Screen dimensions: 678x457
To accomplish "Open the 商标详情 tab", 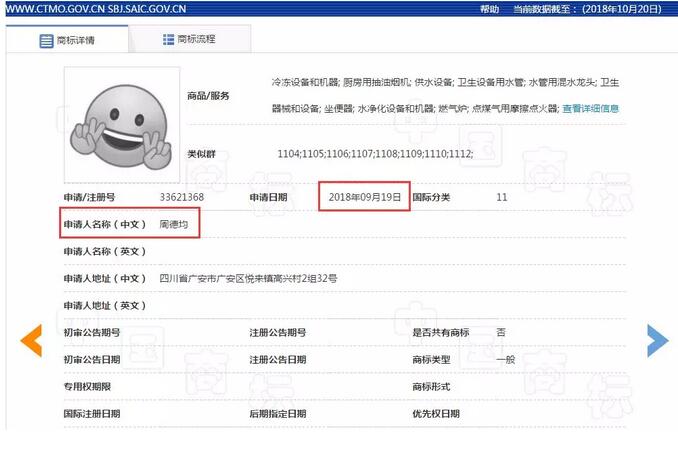I will (67, 40).
